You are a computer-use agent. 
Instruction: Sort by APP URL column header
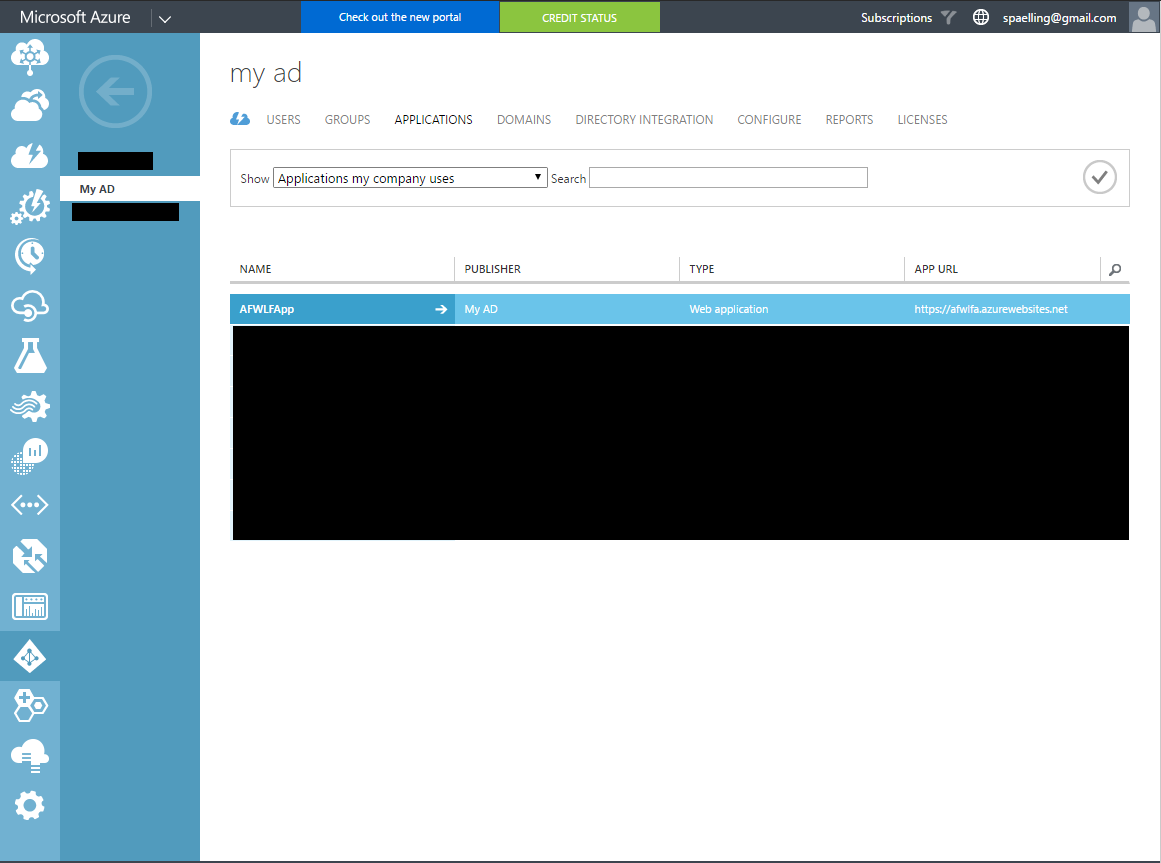click(936, 269)
